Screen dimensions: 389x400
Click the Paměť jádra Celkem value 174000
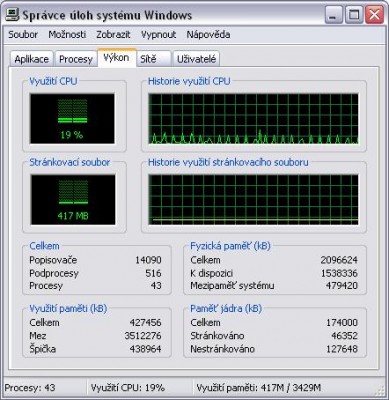[342, 323]
